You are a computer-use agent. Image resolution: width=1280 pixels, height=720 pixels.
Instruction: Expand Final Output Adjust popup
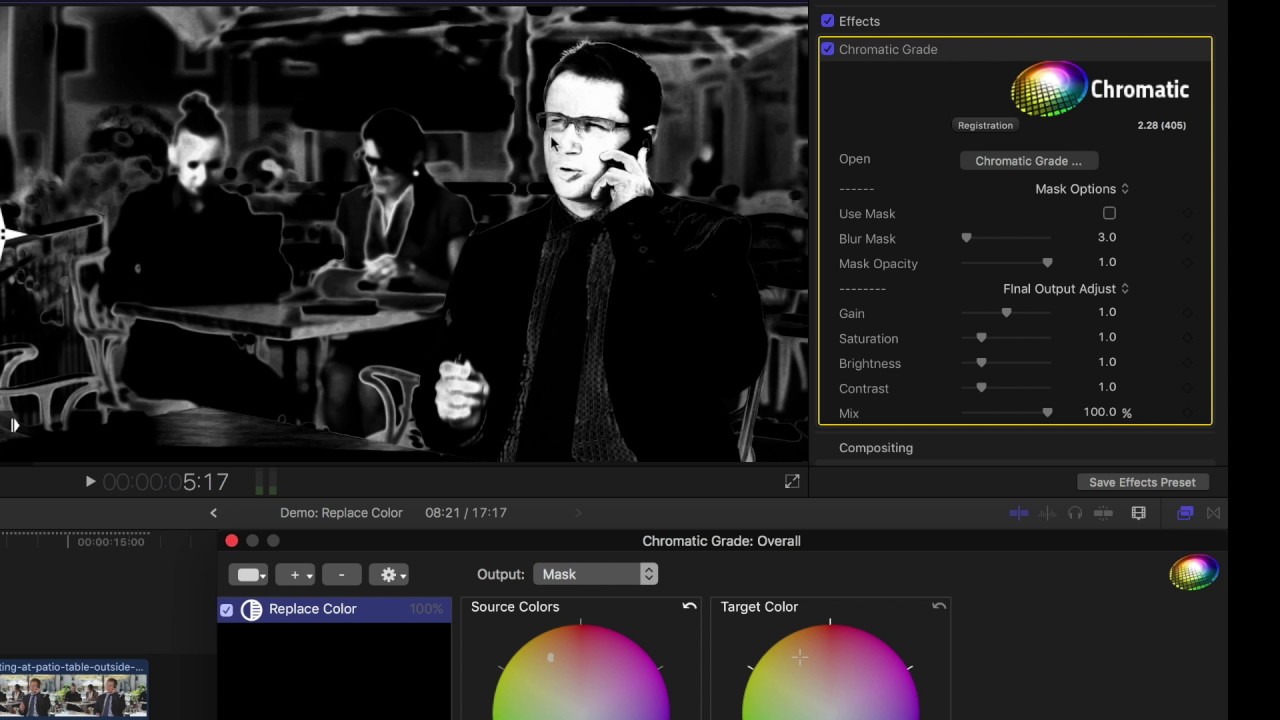1065,289
